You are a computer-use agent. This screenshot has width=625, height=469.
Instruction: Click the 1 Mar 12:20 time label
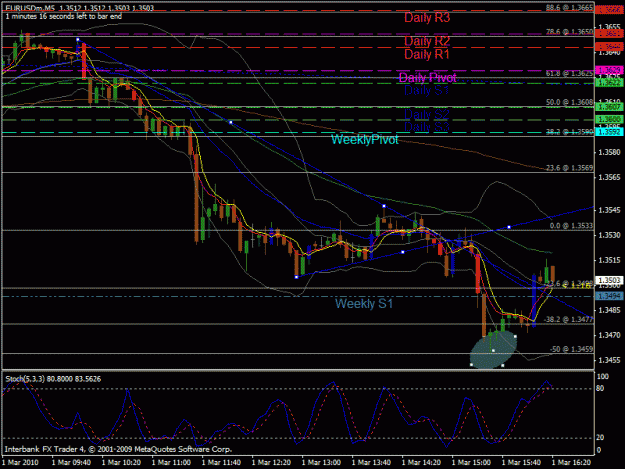(271, 463)
